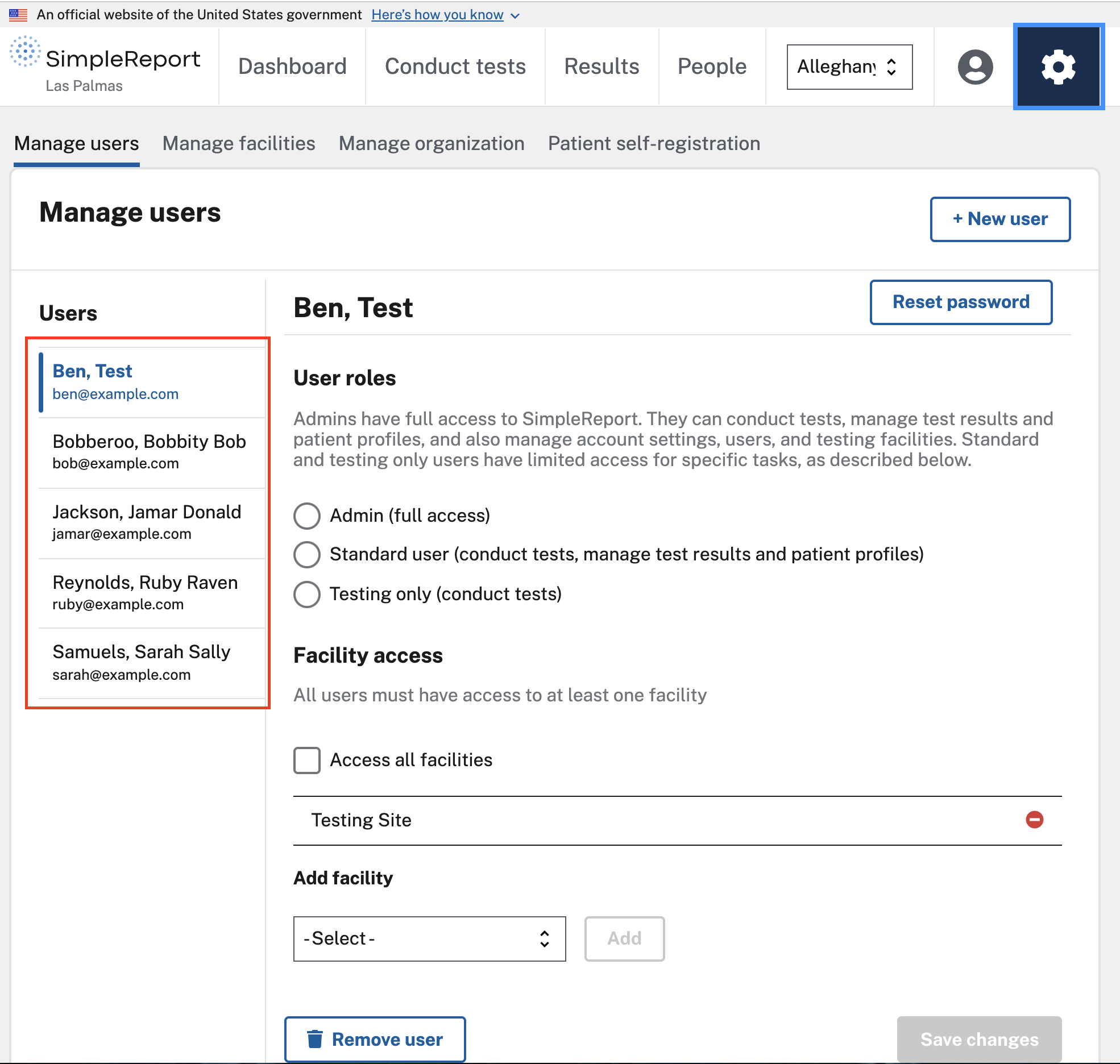Image resolution: width=1120 pixels, height=1064 pixels.
Task: Select Admin (full access) role
Action: click(x=307, y=516)
